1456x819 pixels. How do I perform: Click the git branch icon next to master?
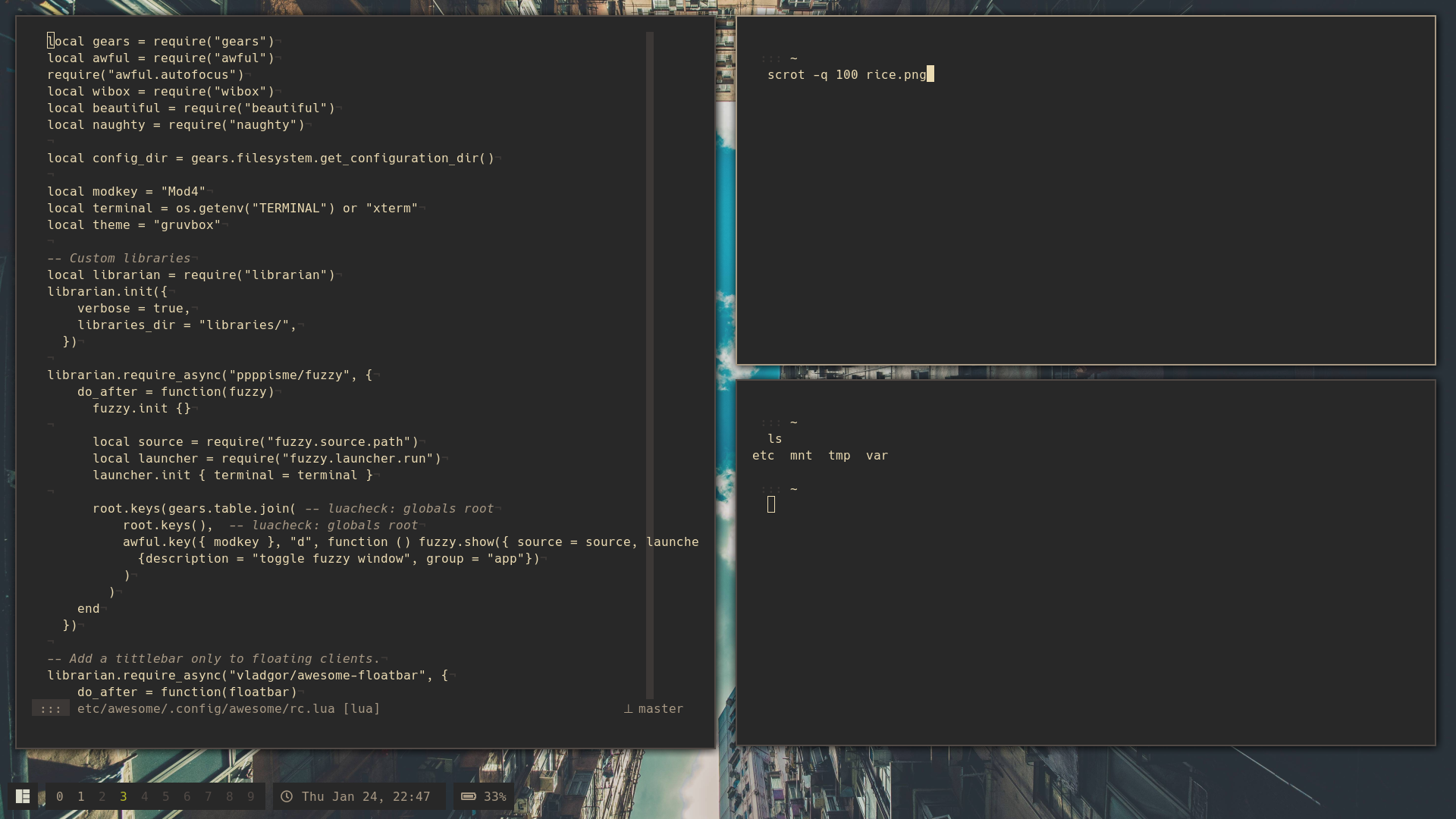(628, 709)
